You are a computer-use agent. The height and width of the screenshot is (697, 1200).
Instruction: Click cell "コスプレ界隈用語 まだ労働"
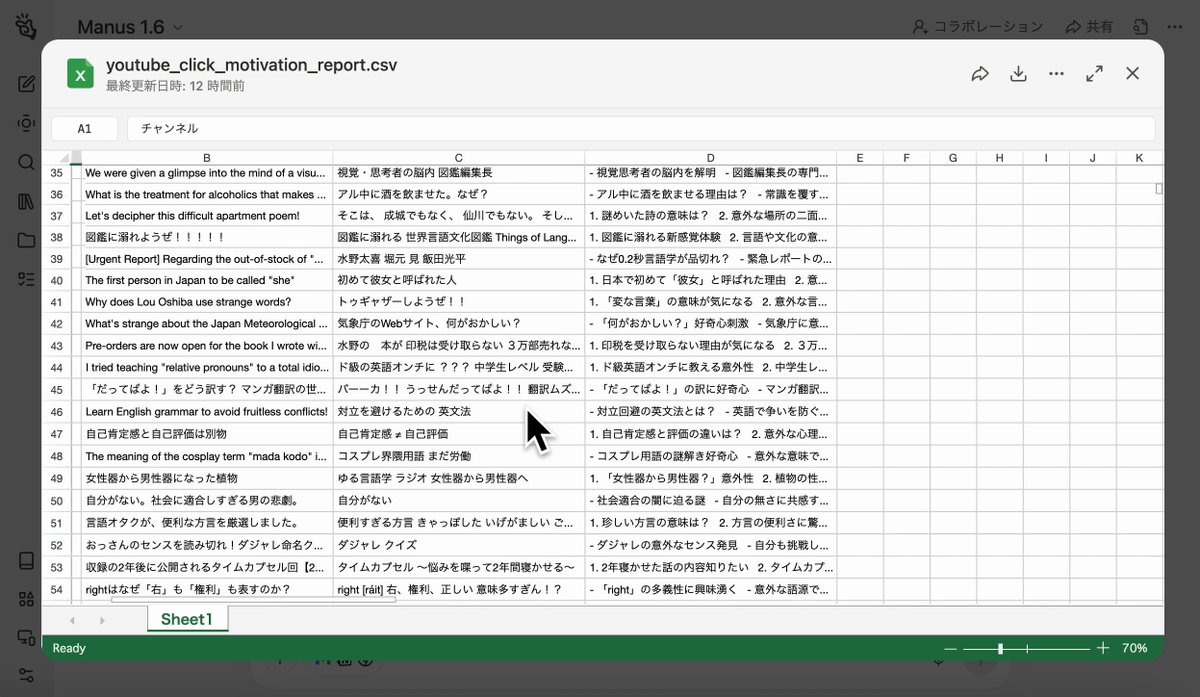tap(459, 456)
